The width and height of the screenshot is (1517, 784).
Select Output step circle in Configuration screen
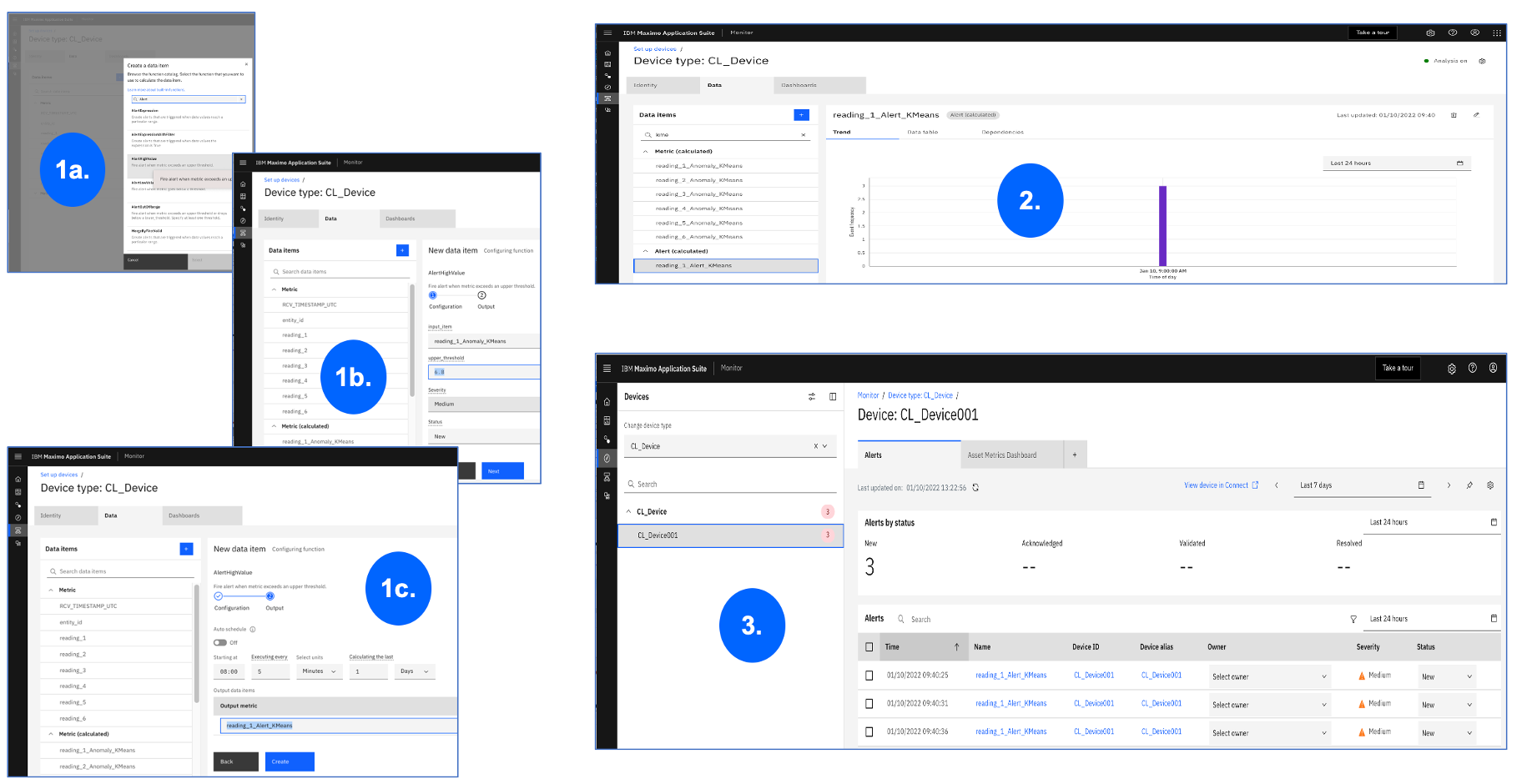click(481, 295)
